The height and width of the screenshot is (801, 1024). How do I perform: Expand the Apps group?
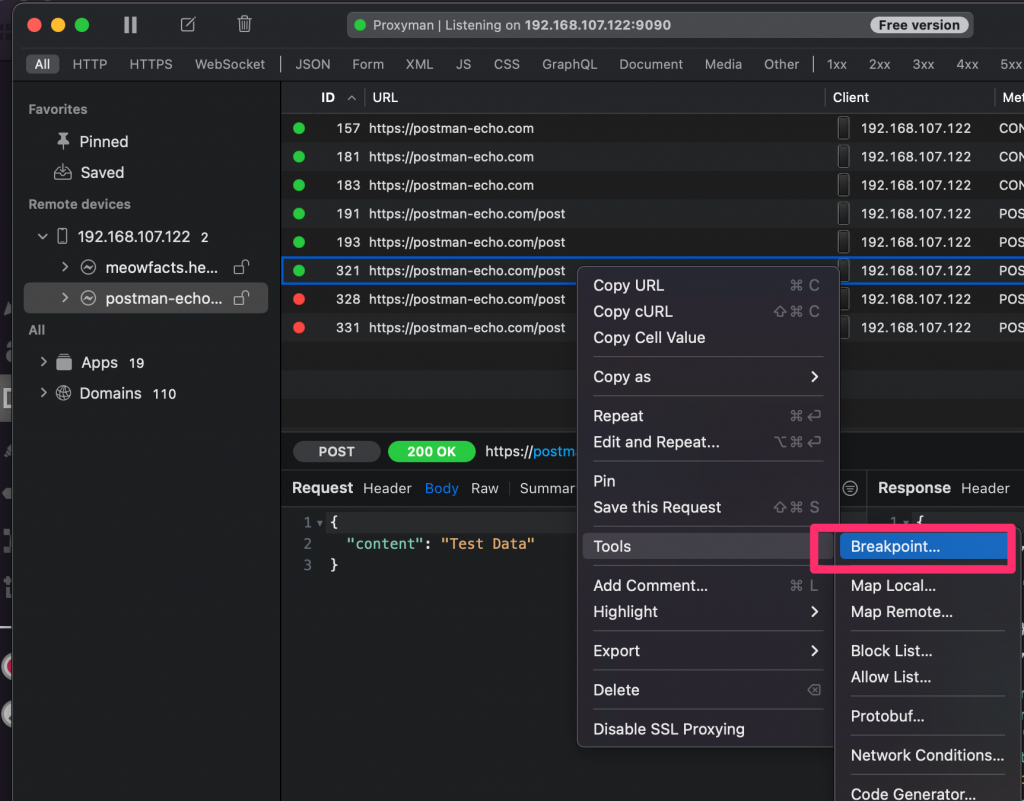tap(43, 362)
